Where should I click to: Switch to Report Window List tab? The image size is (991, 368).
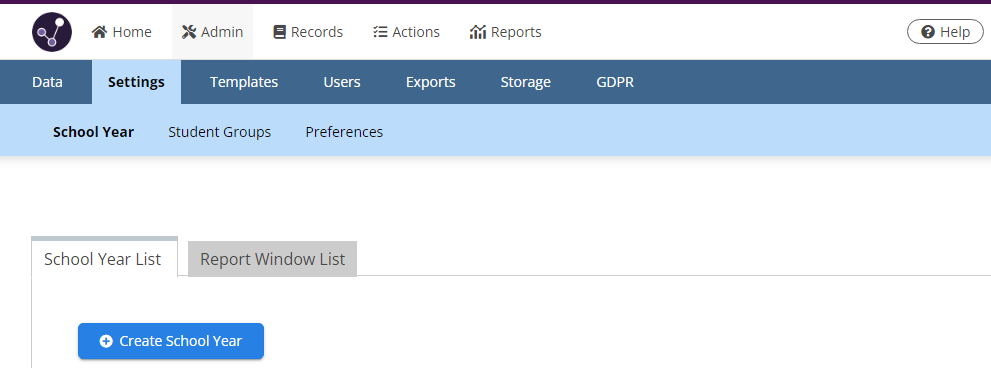pyautogui.click(x=272, y=259)
